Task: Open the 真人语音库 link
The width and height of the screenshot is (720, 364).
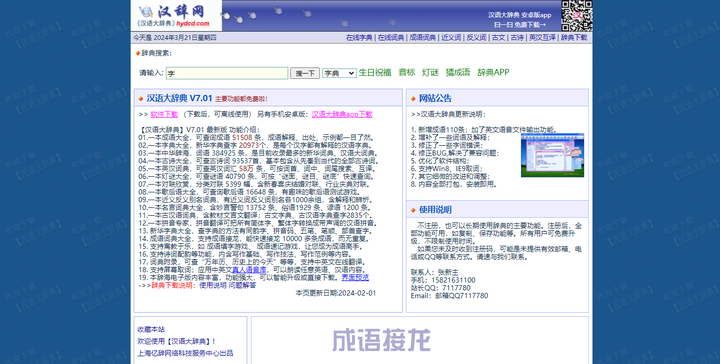Action: (249, 270)
